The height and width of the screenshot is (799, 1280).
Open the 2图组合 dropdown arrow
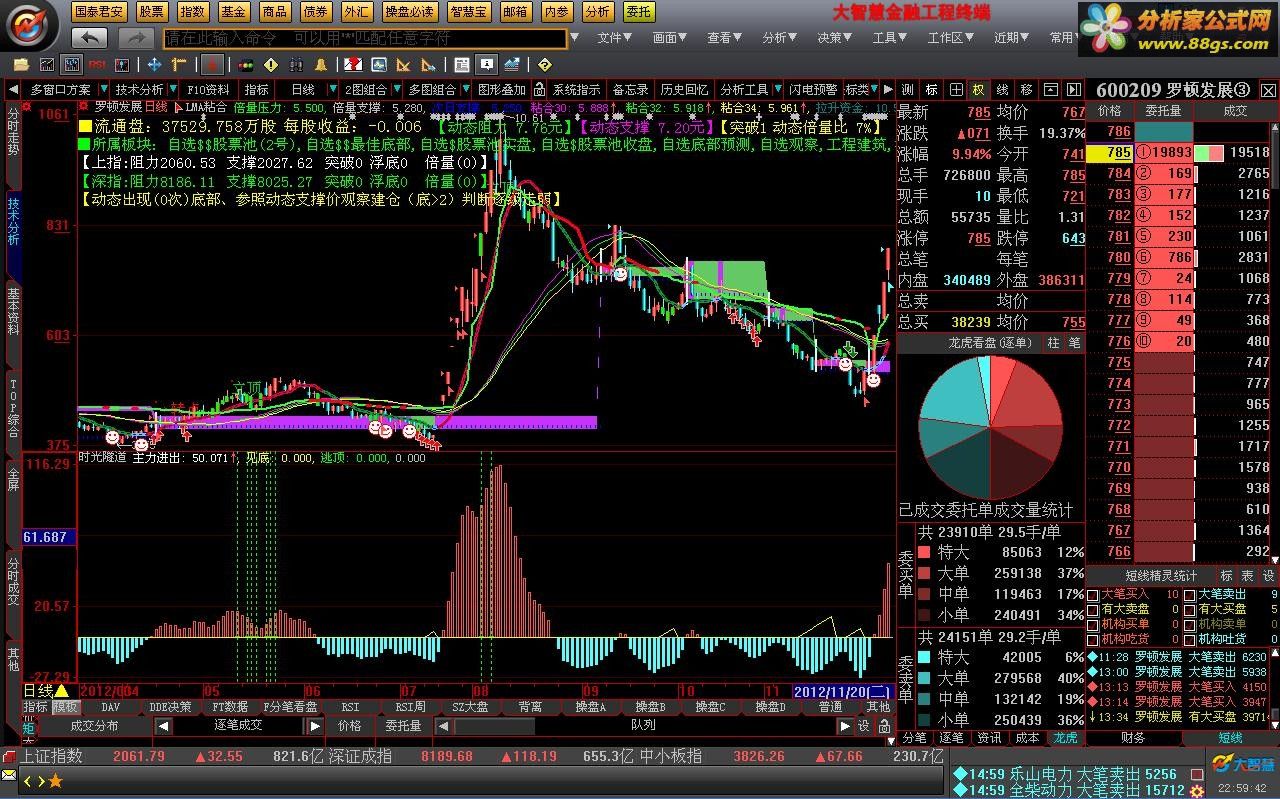coord(395,90)
